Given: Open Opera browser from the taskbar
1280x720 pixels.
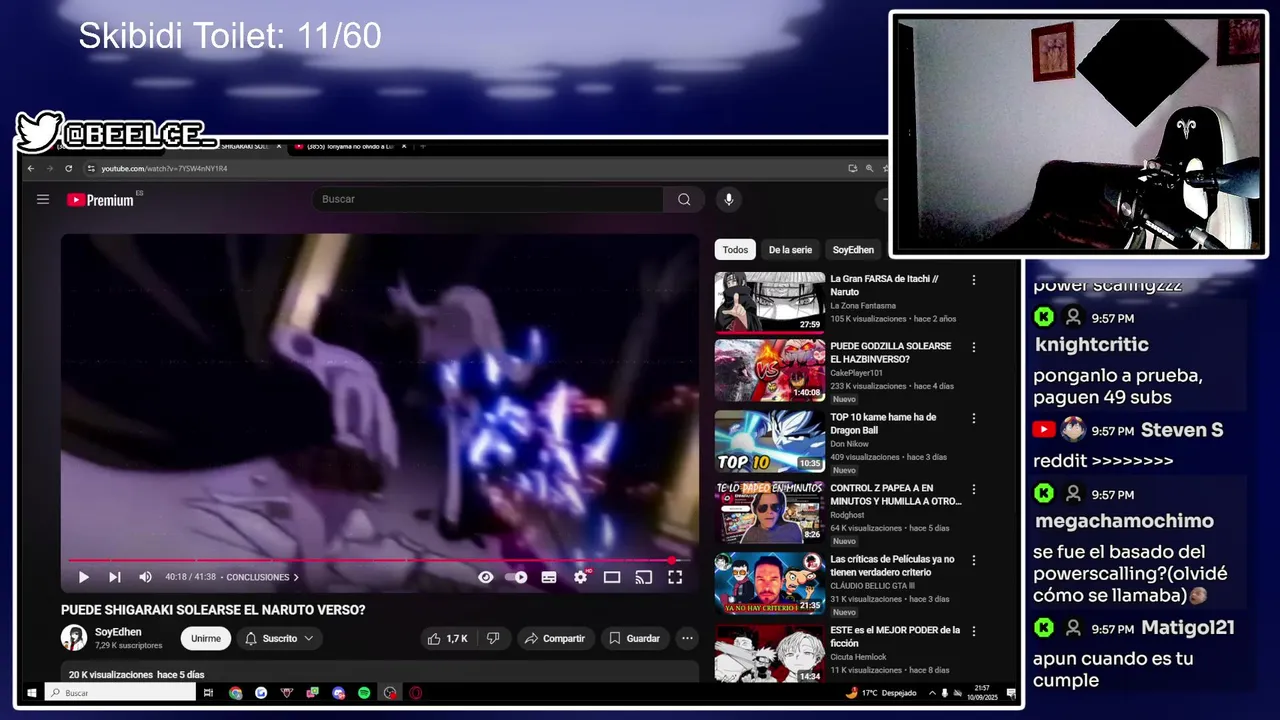Looking at the screenshot, I should pyautogui.click(x=415, y=693).
